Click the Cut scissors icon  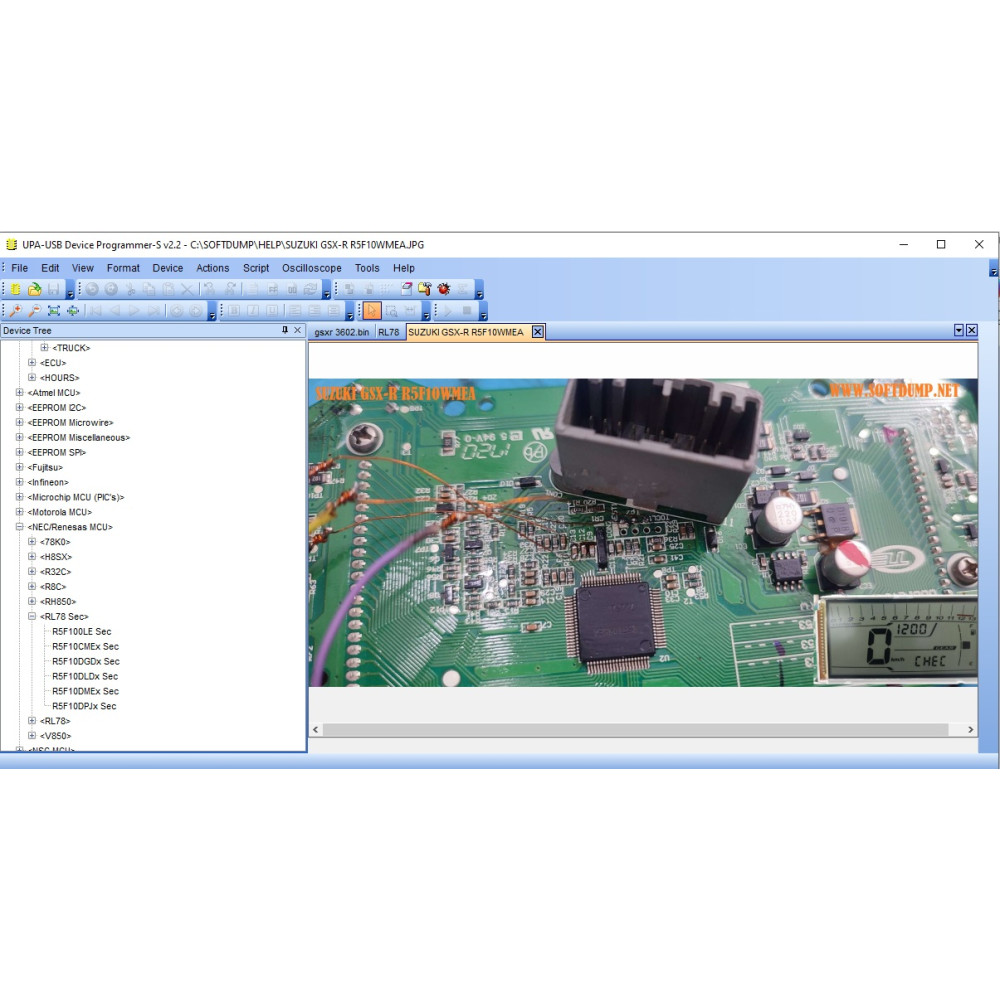pyautogui.click(x=130, y=289)
